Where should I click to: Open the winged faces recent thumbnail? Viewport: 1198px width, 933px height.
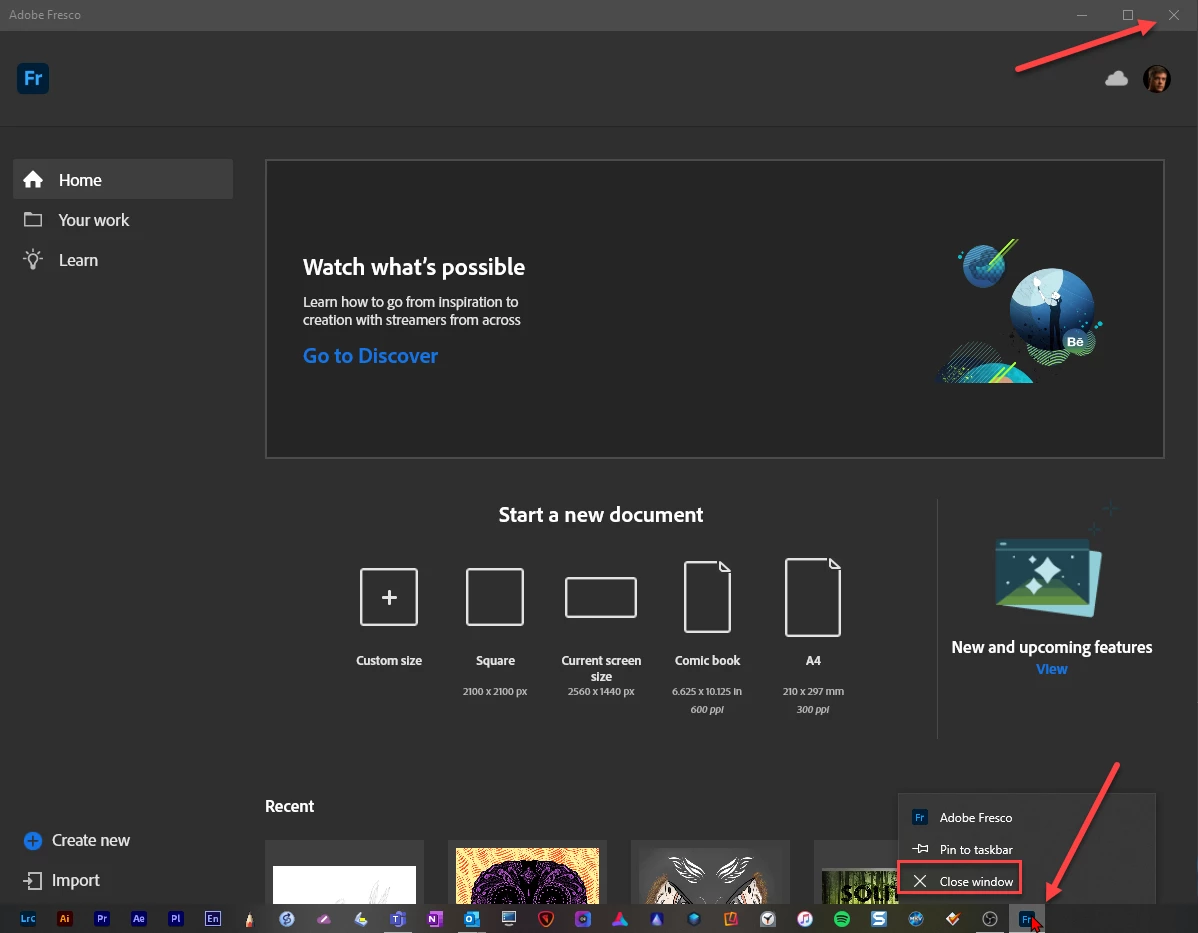click(711, 872)
